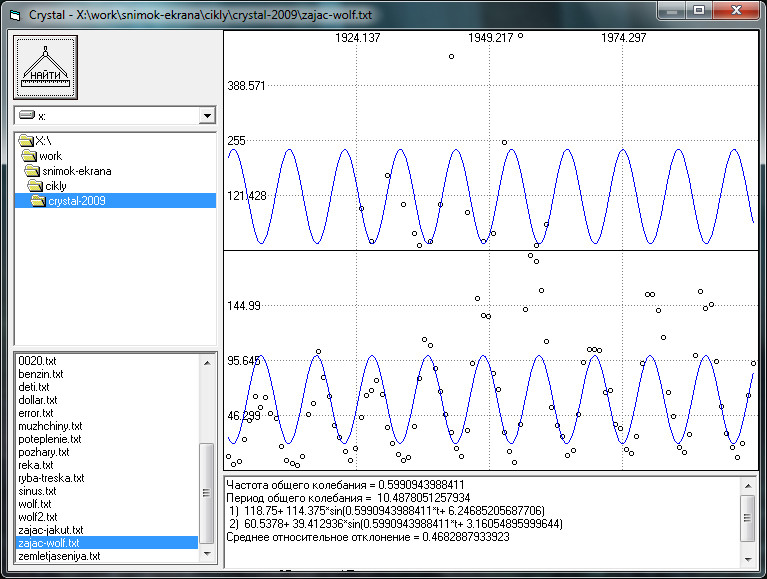Screen dimensions: 767x579
Task: Select the snimok-ekrana folder
Action: [76, 171]
